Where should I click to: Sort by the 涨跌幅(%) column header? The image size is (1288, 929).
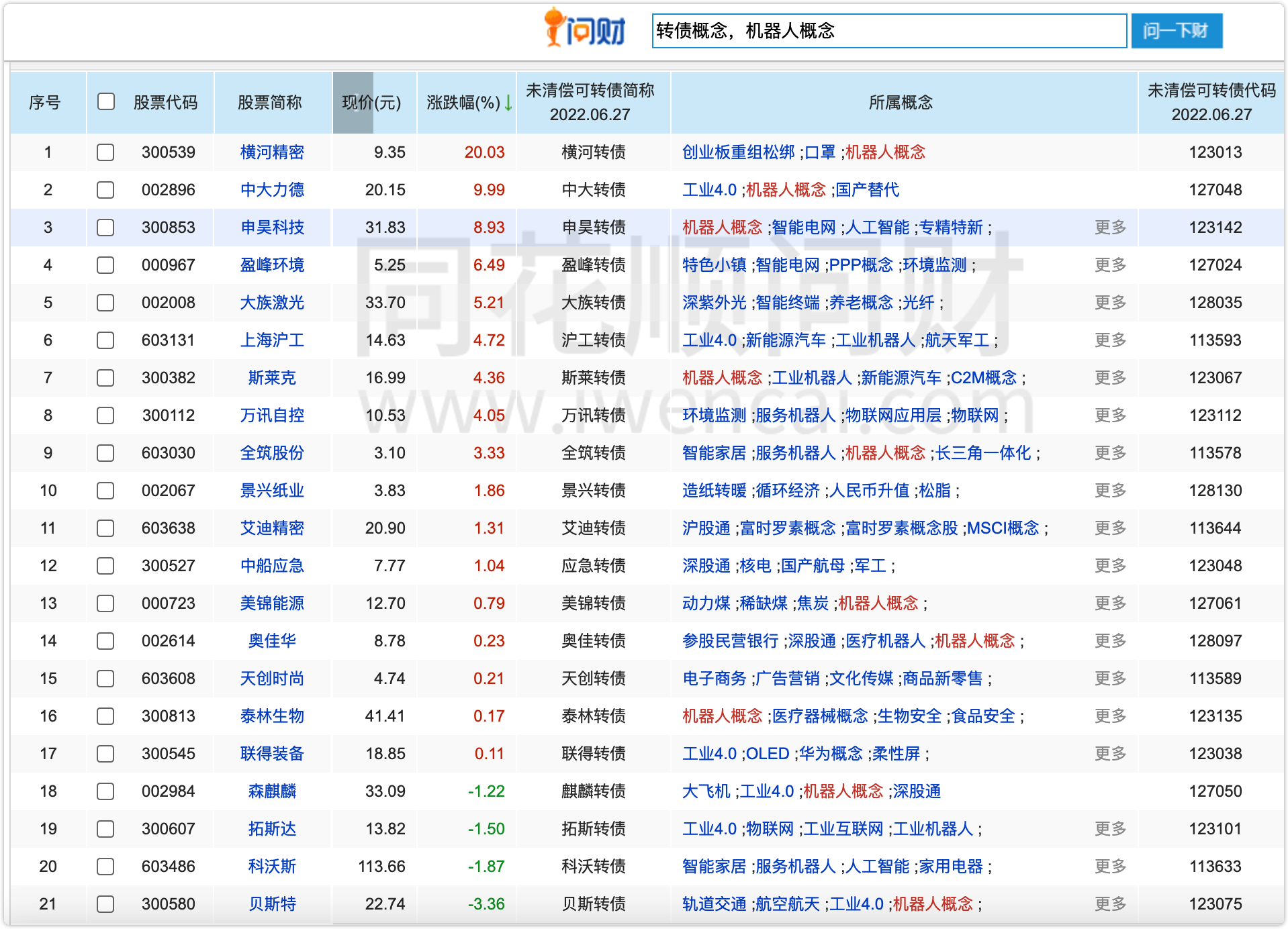[463, 103]
